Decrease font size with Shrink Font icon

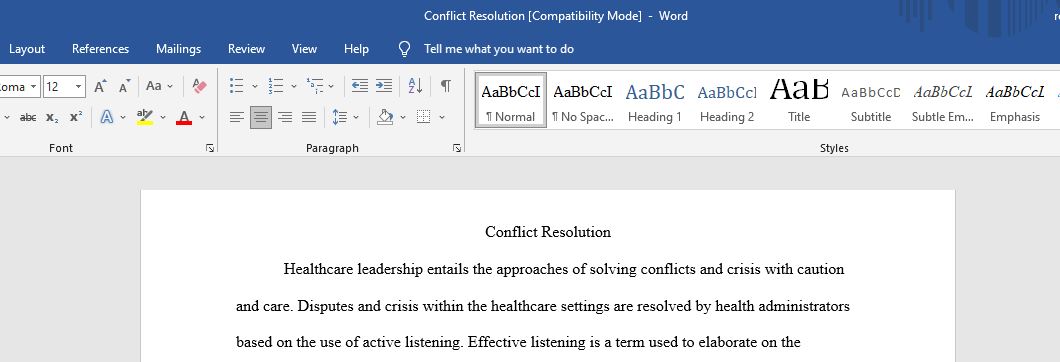click(x=124, y=86)
